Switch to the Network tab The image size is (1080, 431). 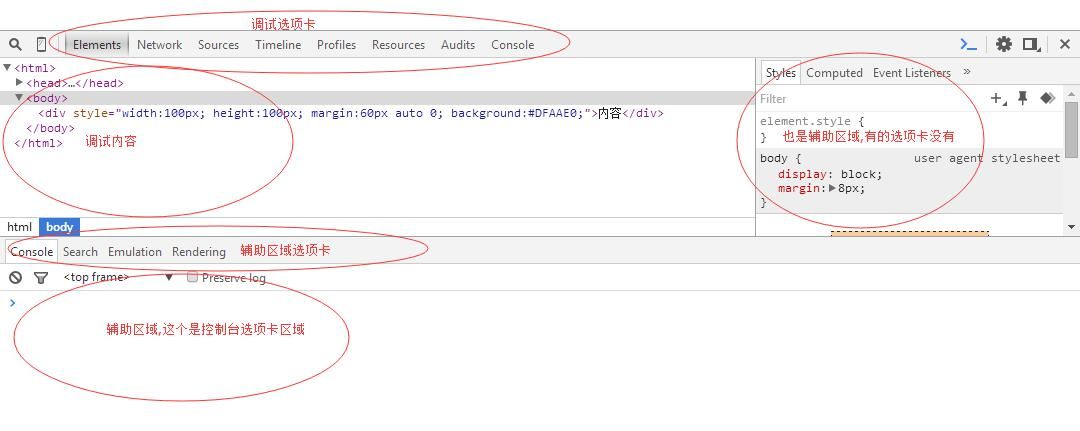(x=159, y=44)
